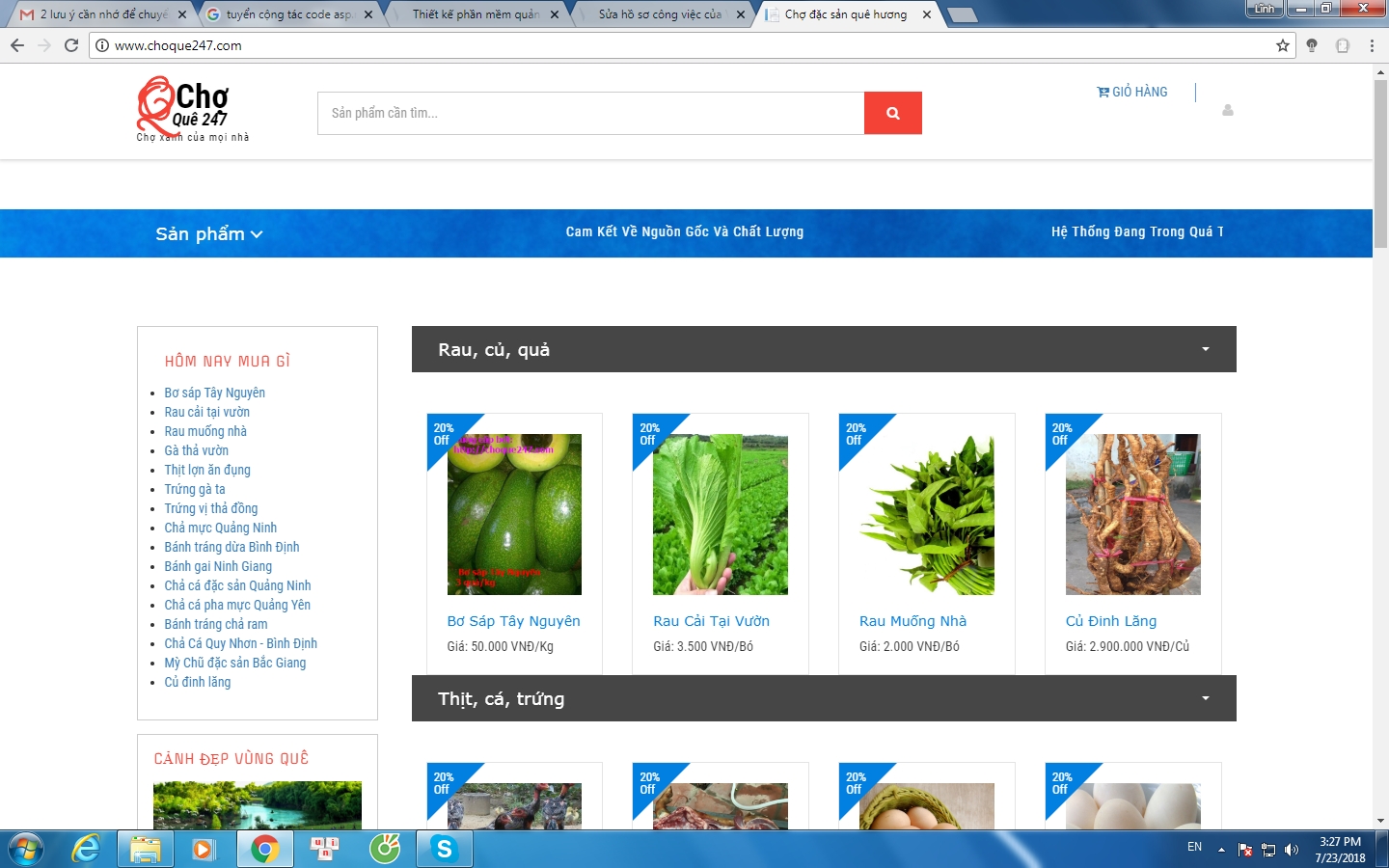Switch to the Gmail '2 lưu ý' tab
Viewport: 1389px width, 868px height.
101,14
